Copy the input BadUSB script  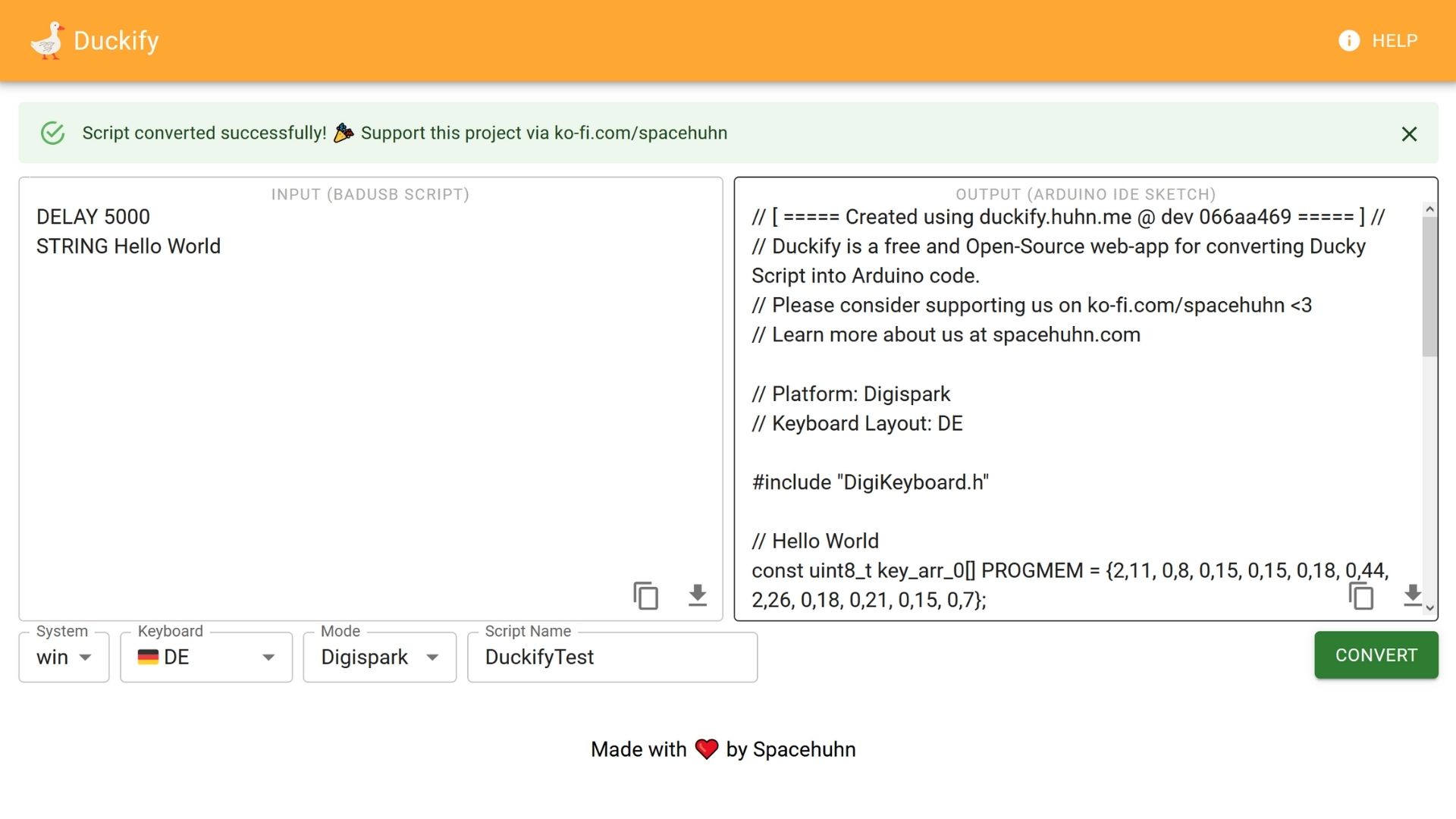645,595
